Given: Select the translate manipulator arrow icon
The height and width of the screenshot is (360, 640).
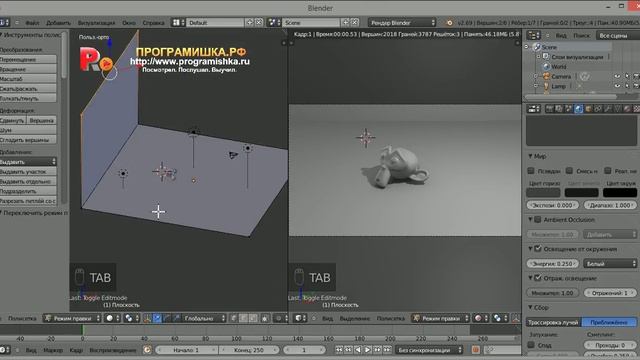Looking at the screenshot, I should pos(157,318).
